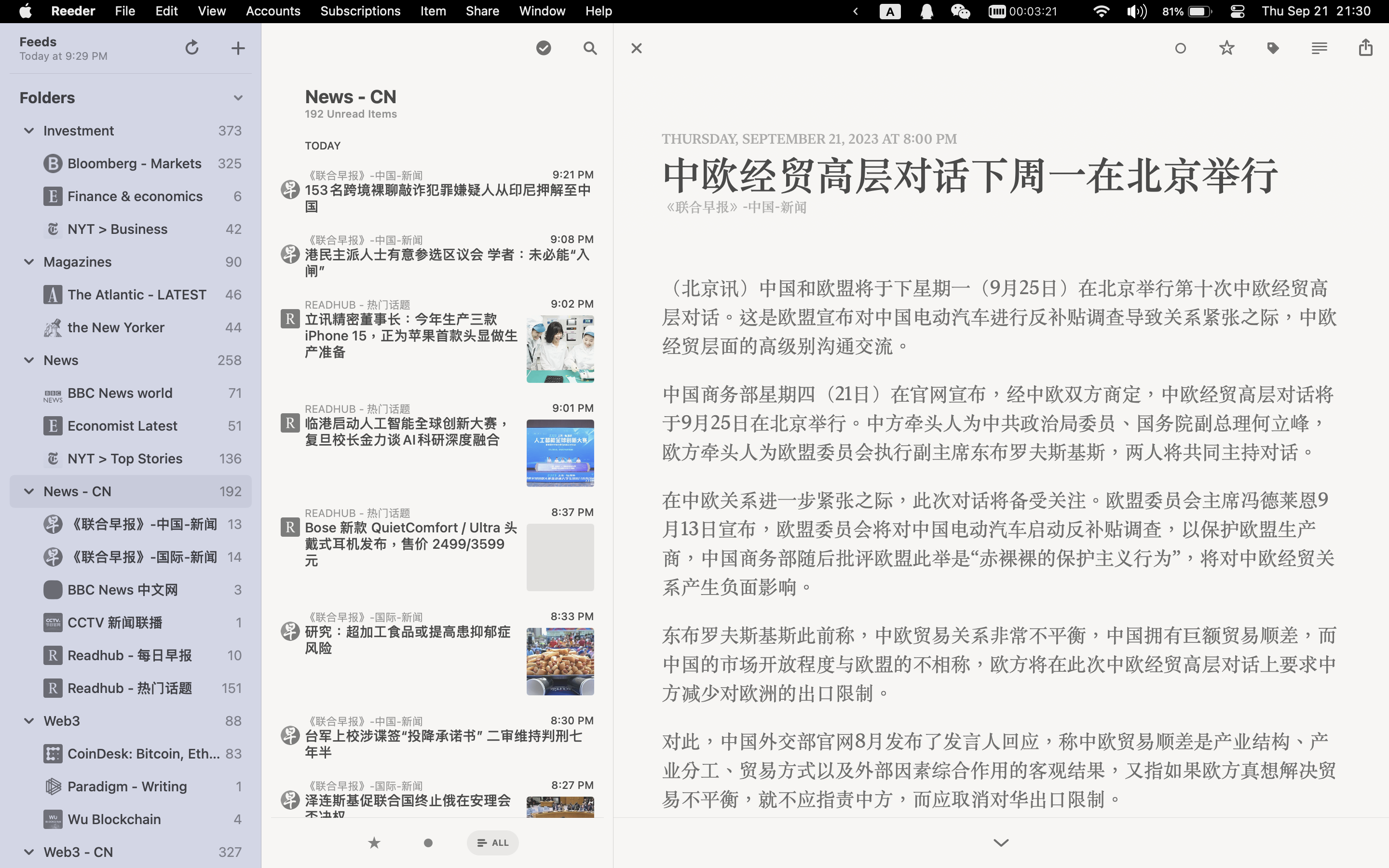1389x868 pixels.
Task: Collapse the Investment folder
Action: tap(29, 131)
